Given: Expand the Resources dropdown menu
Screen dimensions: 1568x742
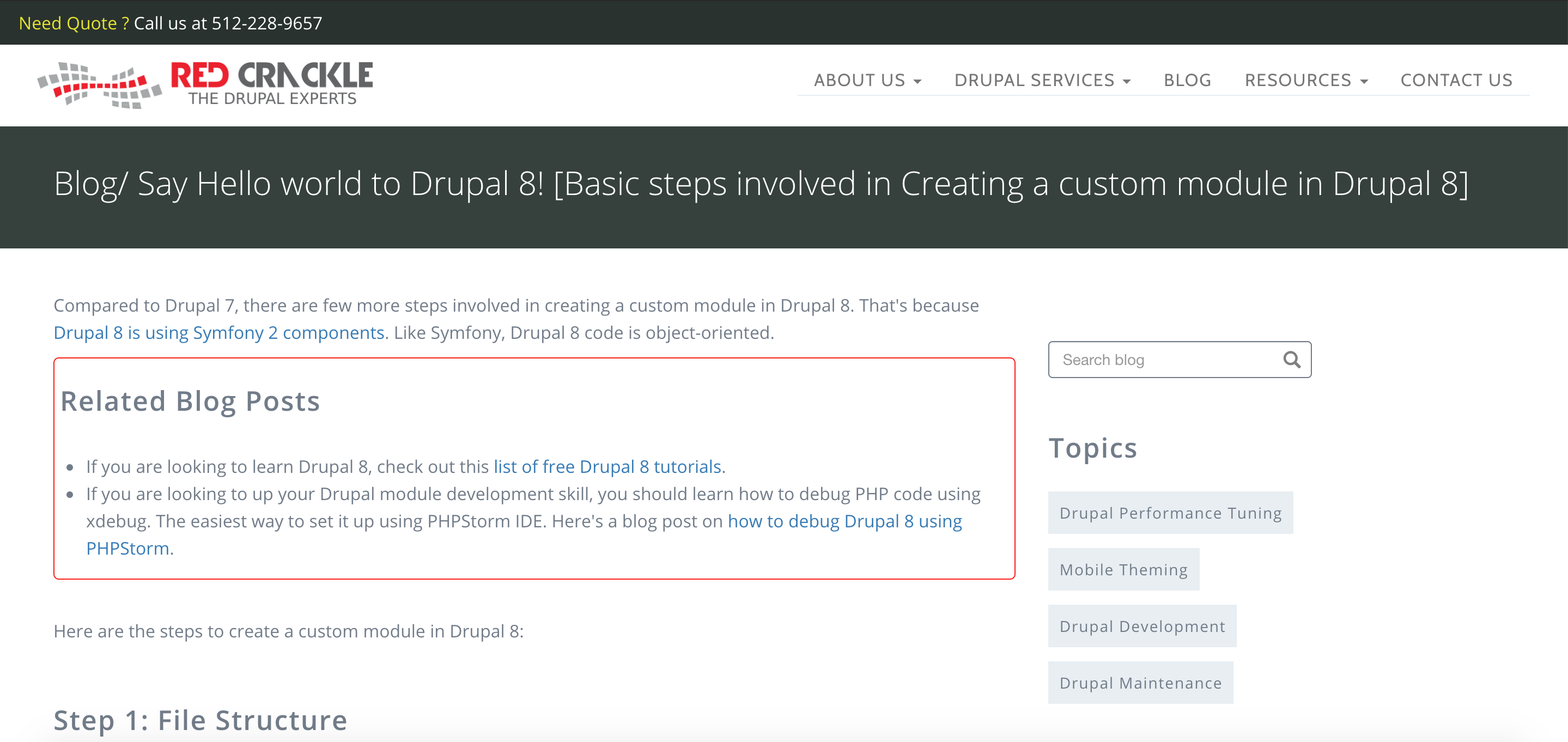Looking at the screenshot, I should [1305, 80].
